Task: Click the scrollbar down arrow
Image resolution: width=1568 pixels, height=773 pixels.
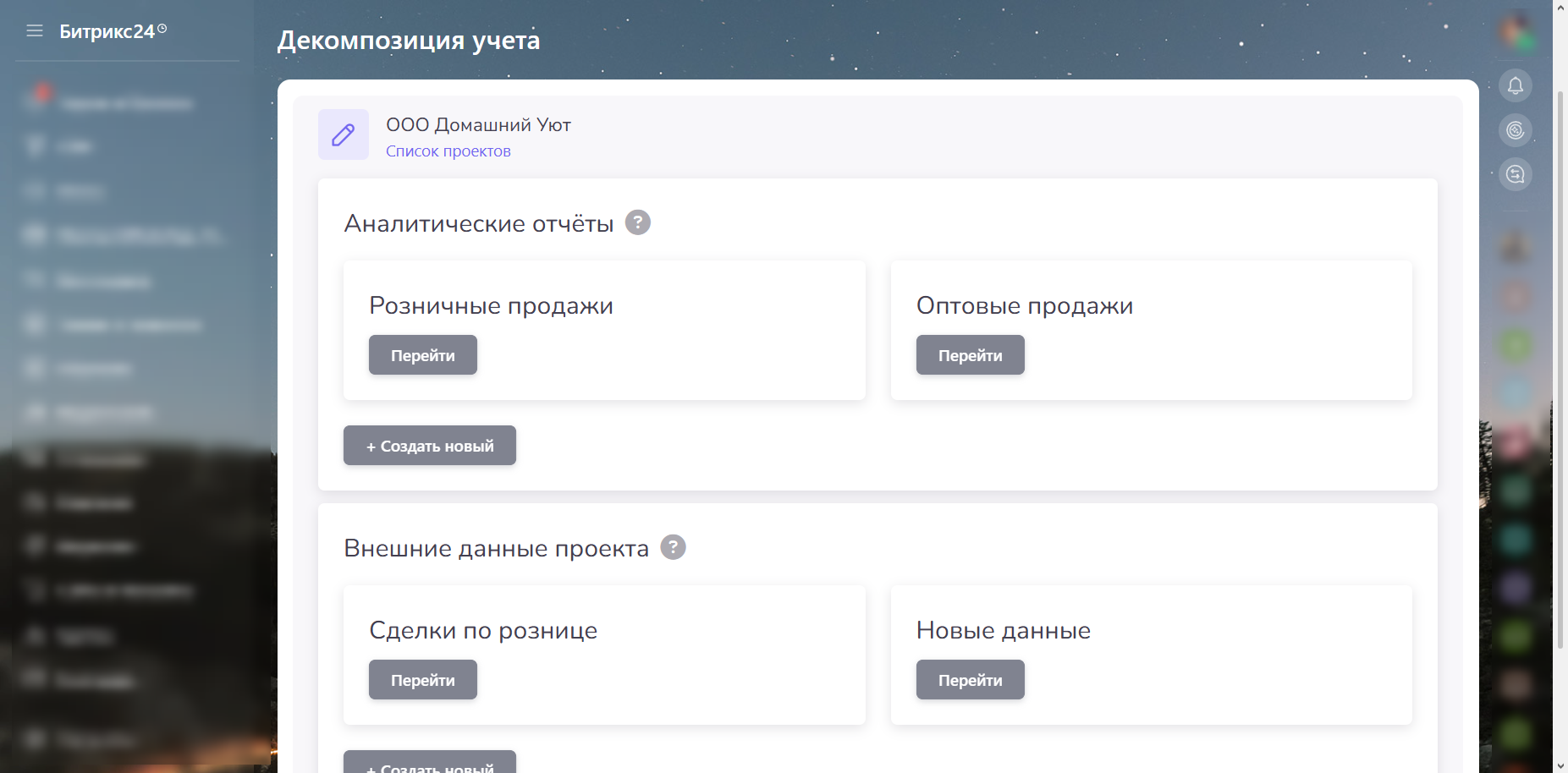Action: point(1560,765)
